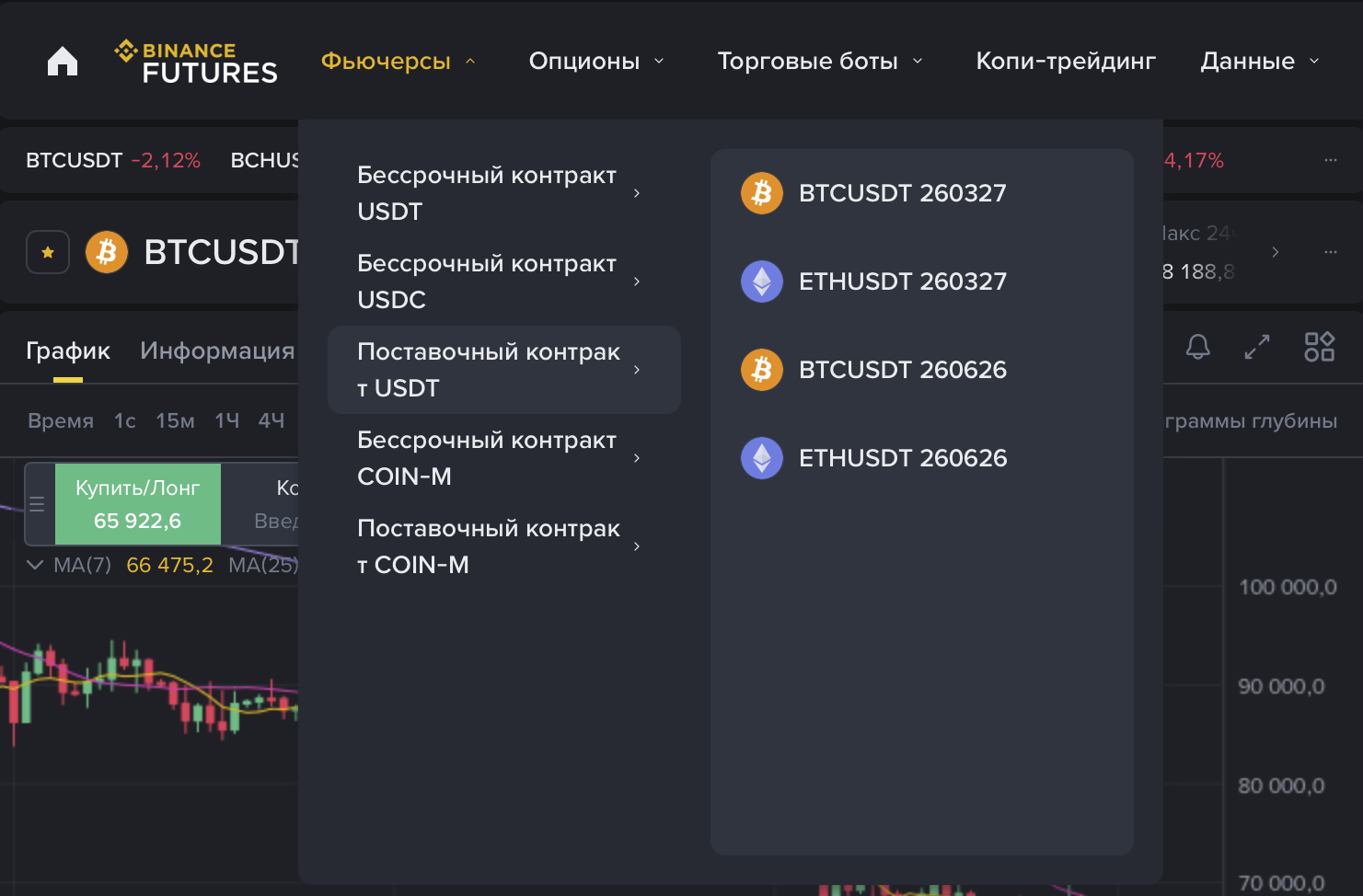Open the notifications bell

tap(1197, 347)
